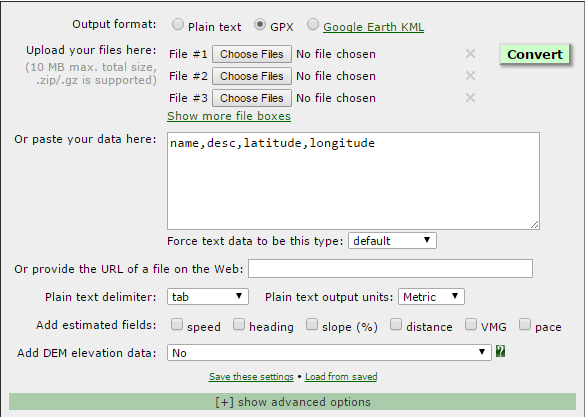Open Add DEM elevation data dropdown
The width and height of the screenshot is (587, 417).
(x=329, y=353)
